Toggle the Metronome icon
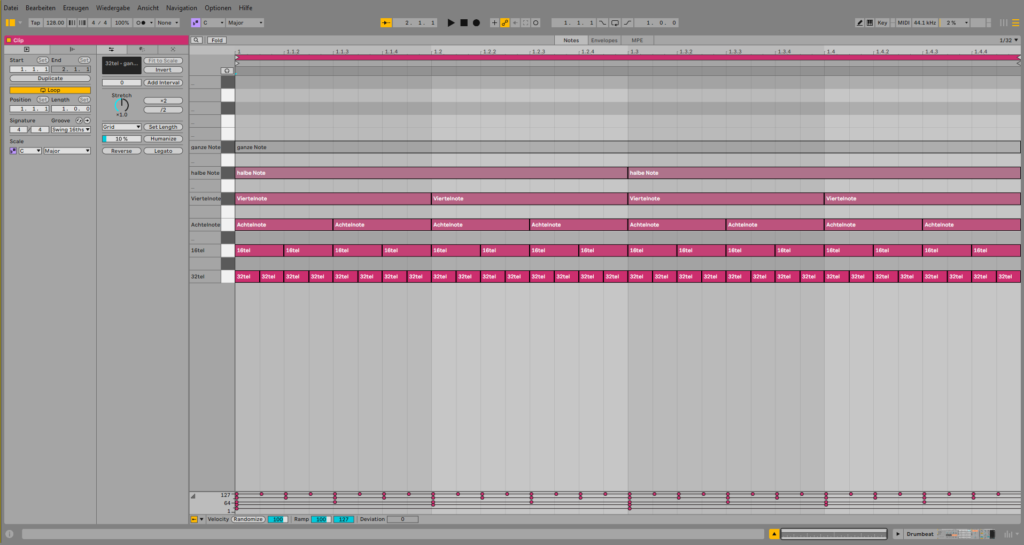This screenshot has width=1024, height=545. (x=140, y=23)
